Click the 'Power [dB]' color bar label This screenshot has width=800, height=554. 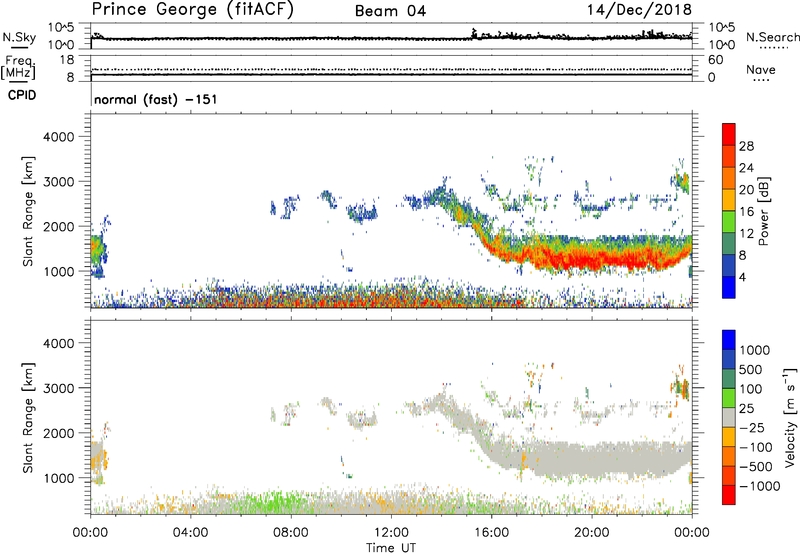764,211
